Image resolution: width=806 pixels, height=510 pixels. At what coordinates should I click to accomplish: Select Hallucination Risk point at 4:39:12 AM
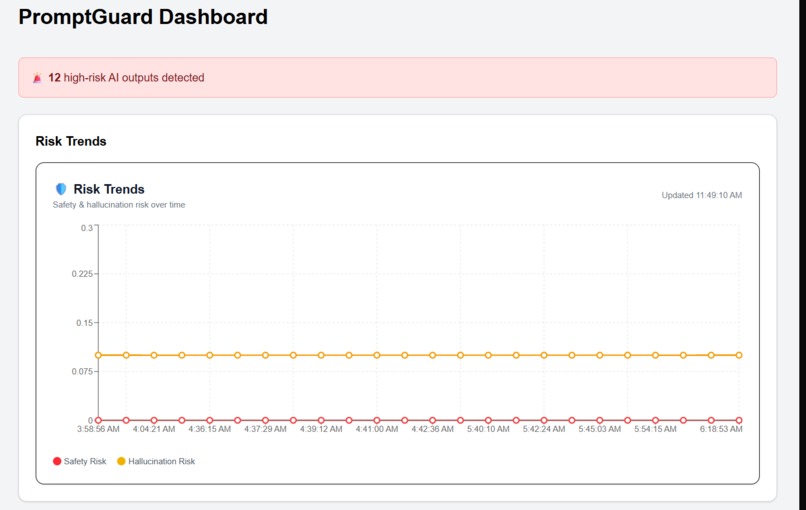tap(321, 355)
